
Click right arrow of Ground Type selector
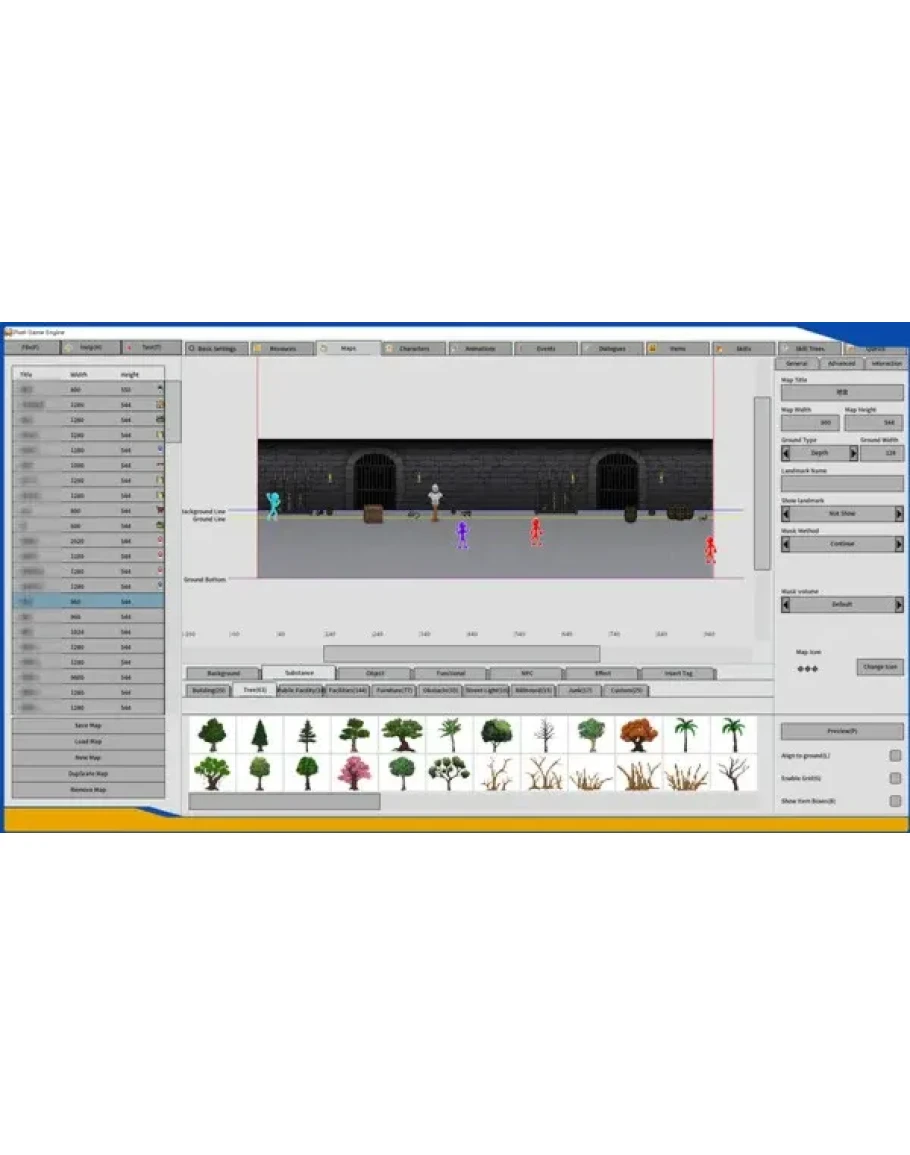coord(853,453)
